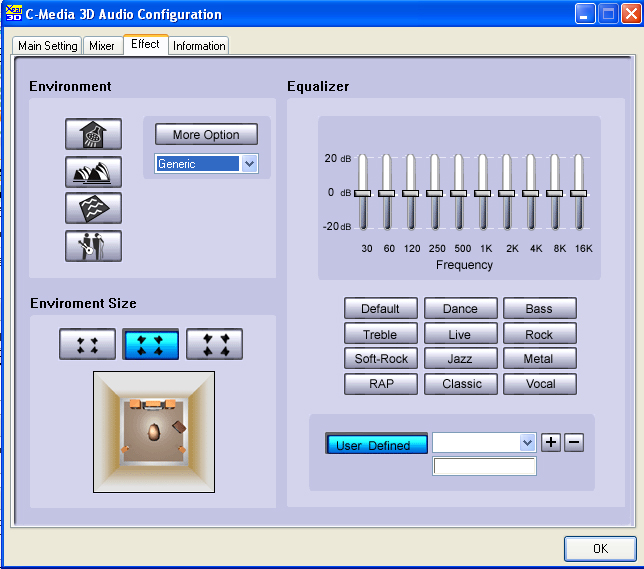Click the 250 Hz equalizer slider handle
Screen dimensions: 644x569
[435, 193]
